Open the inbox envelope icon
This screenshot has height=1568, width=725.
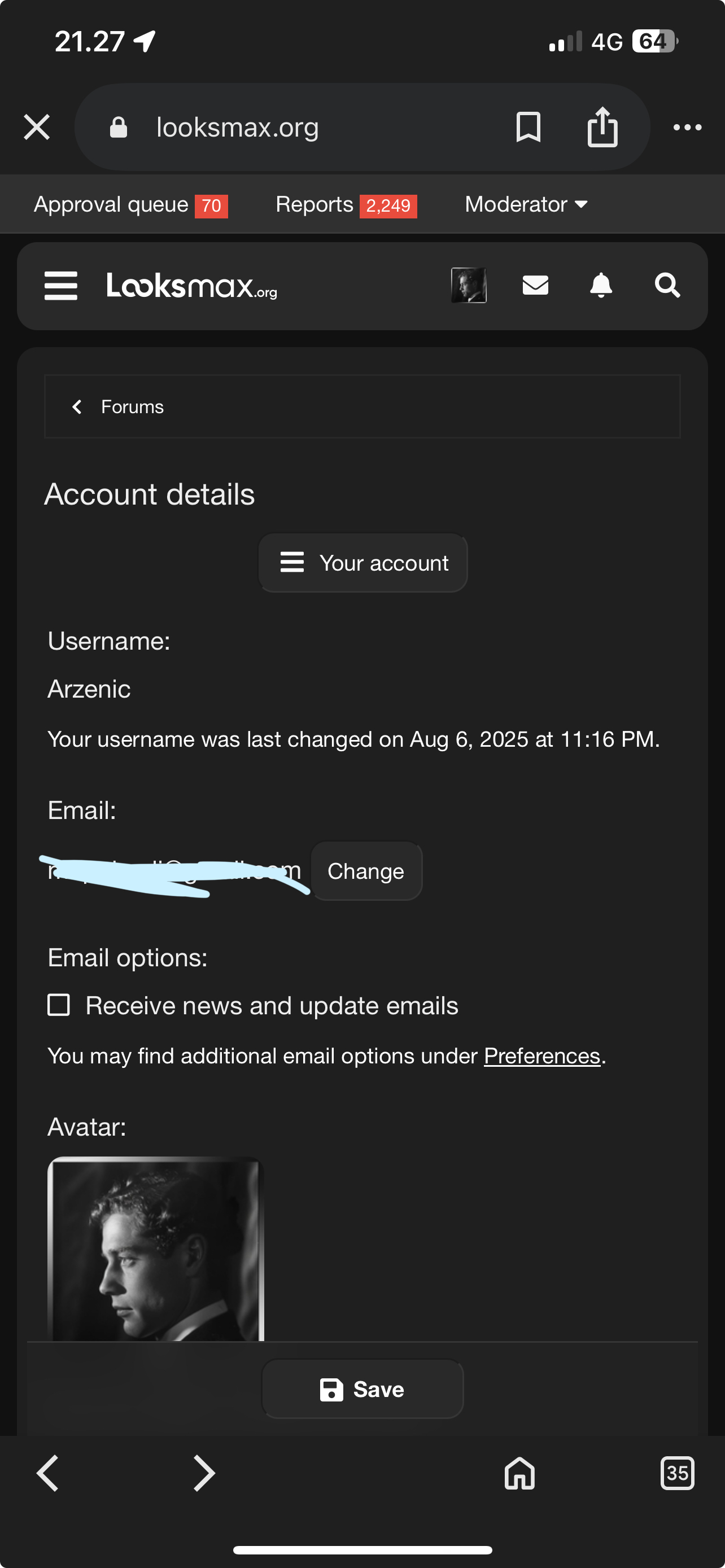pos(535,285)
